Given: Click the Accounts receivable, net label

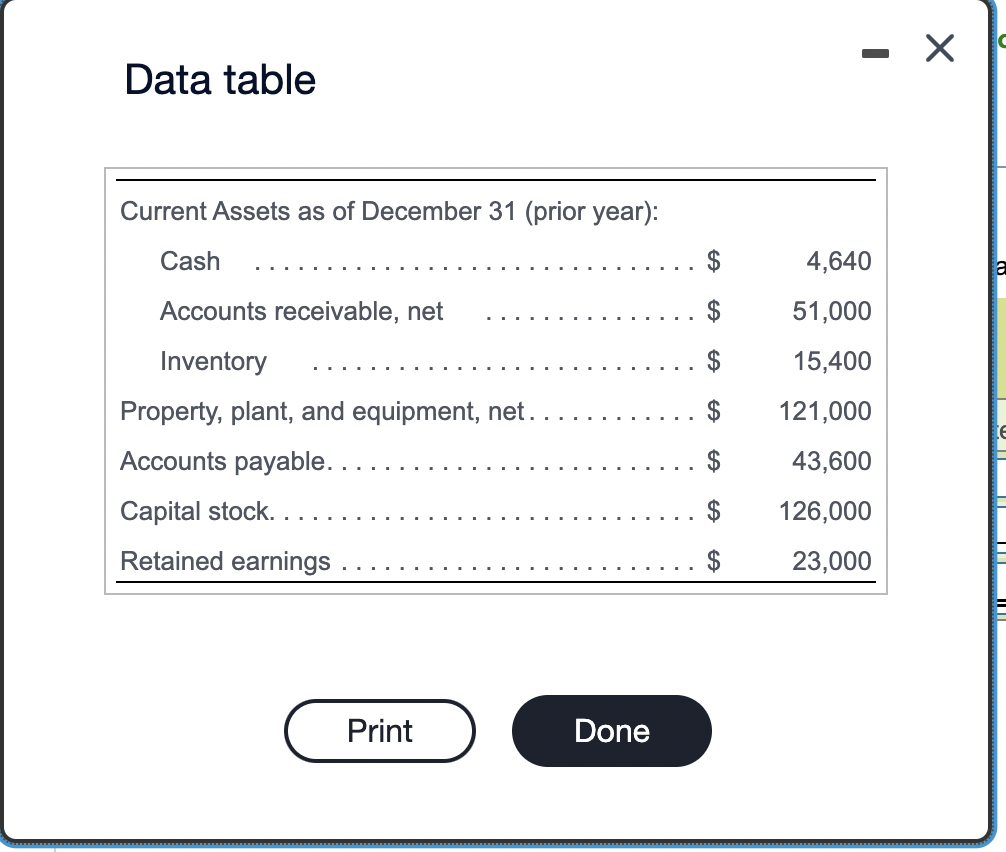Looking at the screenshot, I should coord(302,311).
